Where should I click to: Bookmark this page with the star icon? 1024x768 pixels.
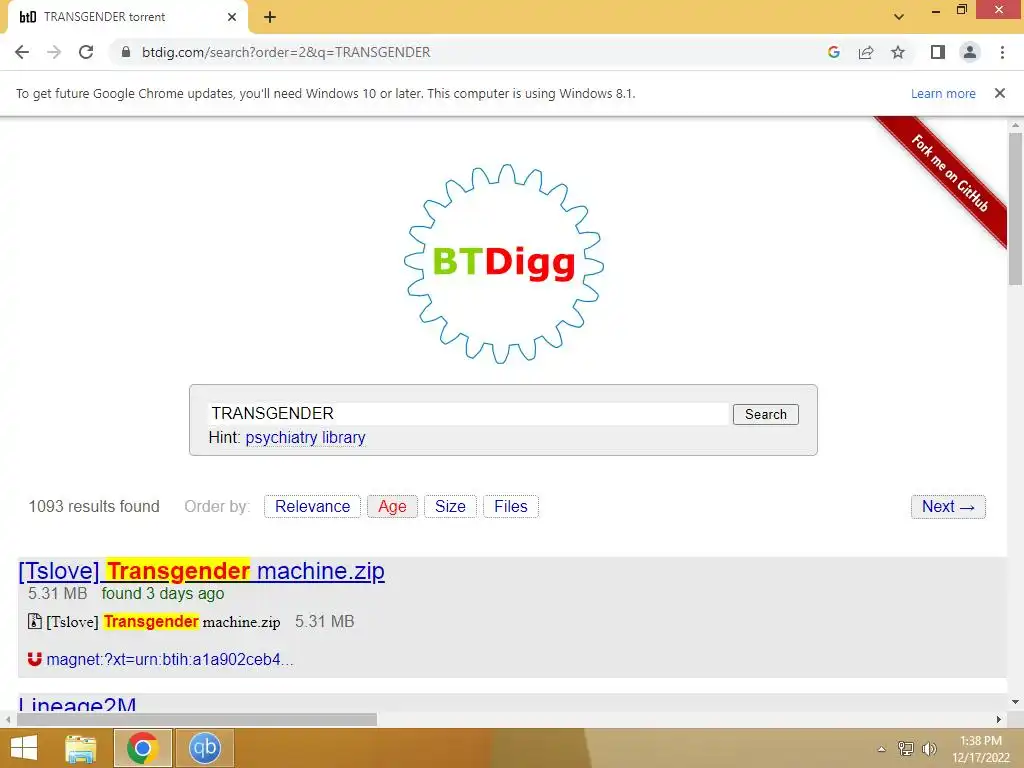pos(898,52)
